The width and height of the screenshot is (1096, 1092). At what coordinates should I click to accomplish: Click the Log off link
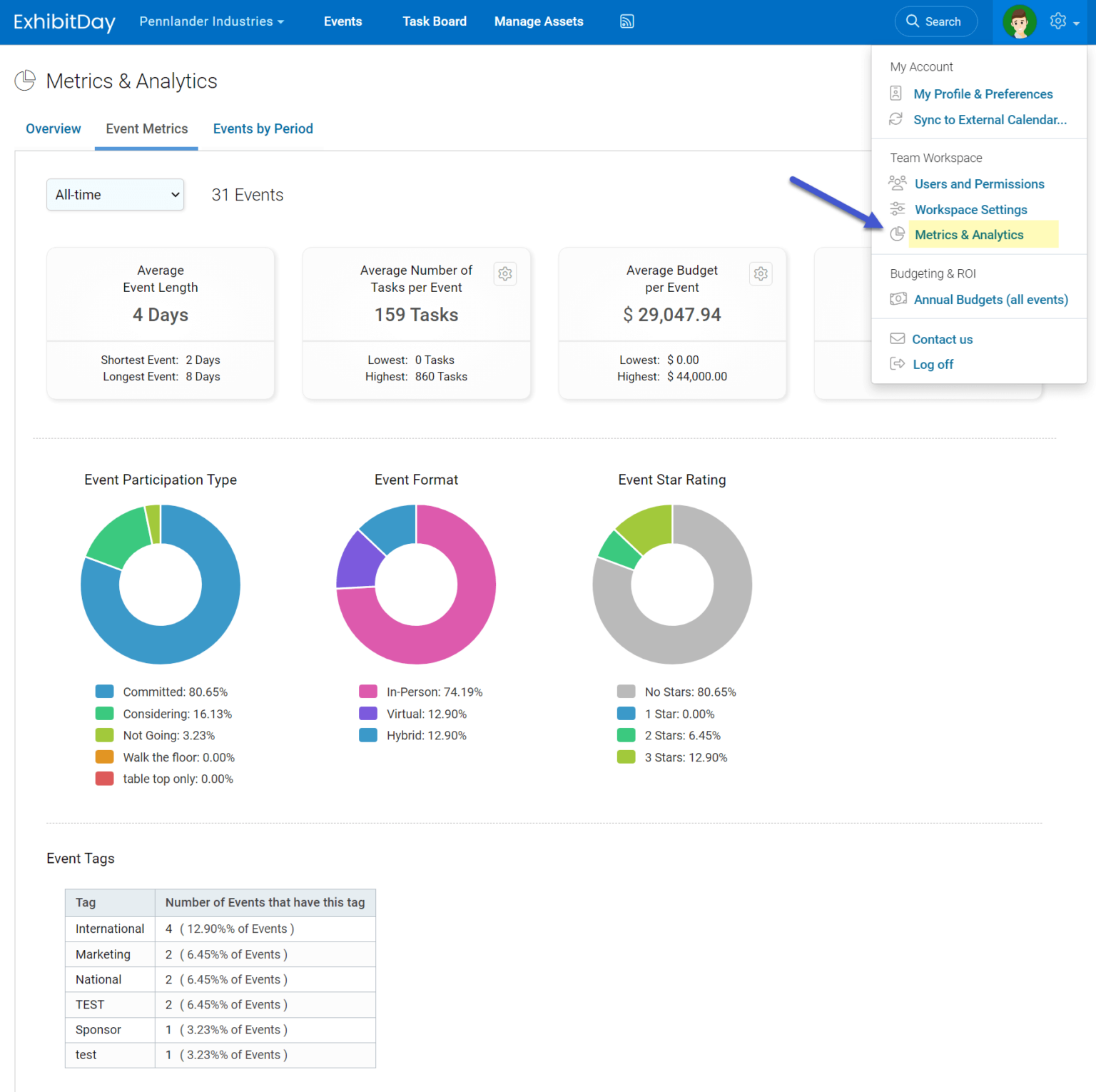pos(932,364)
